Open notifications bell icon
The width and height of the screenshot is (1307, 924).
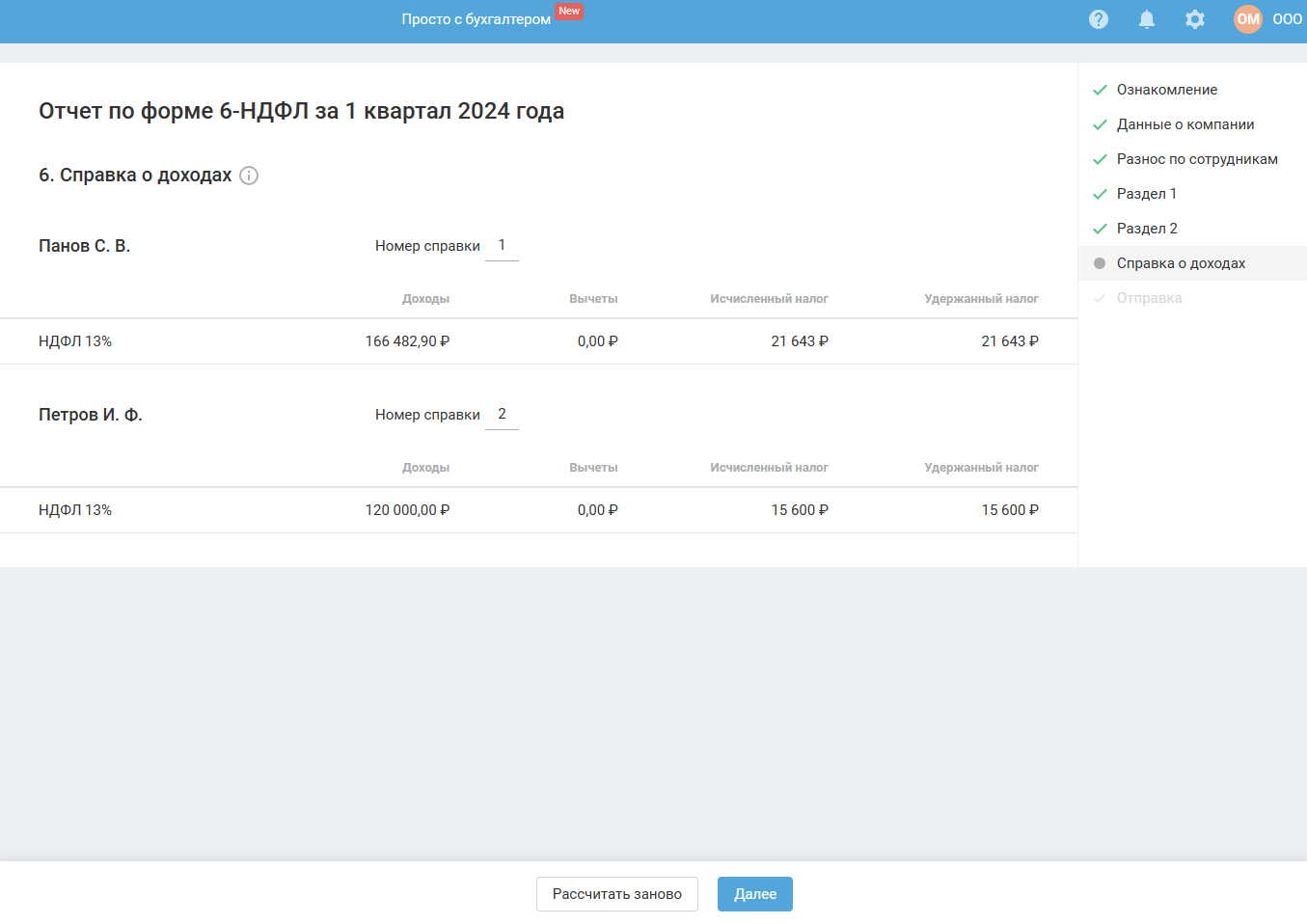coord(1147,19)
